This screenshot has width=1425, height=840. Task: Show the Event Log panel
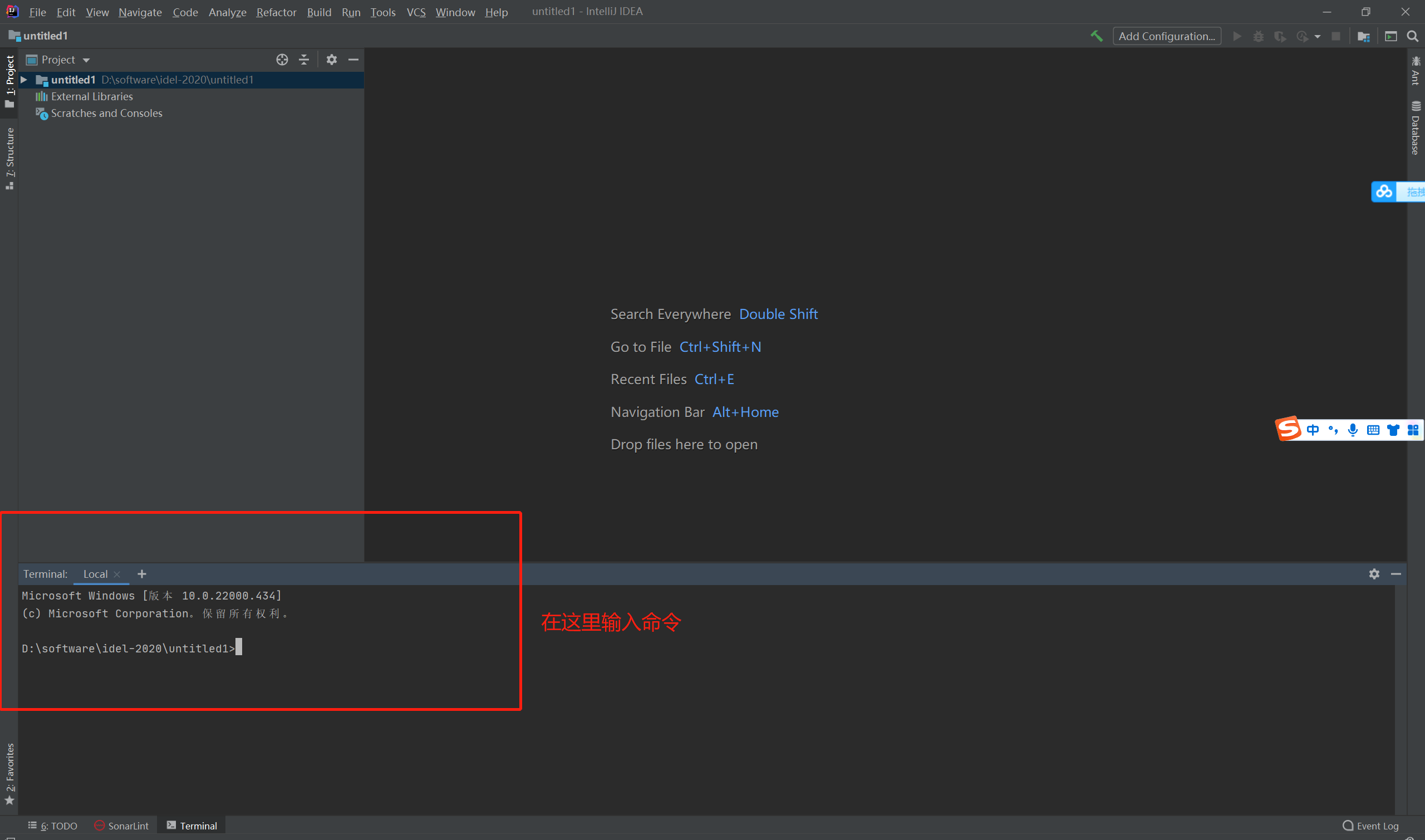(x=1377, y=826)
